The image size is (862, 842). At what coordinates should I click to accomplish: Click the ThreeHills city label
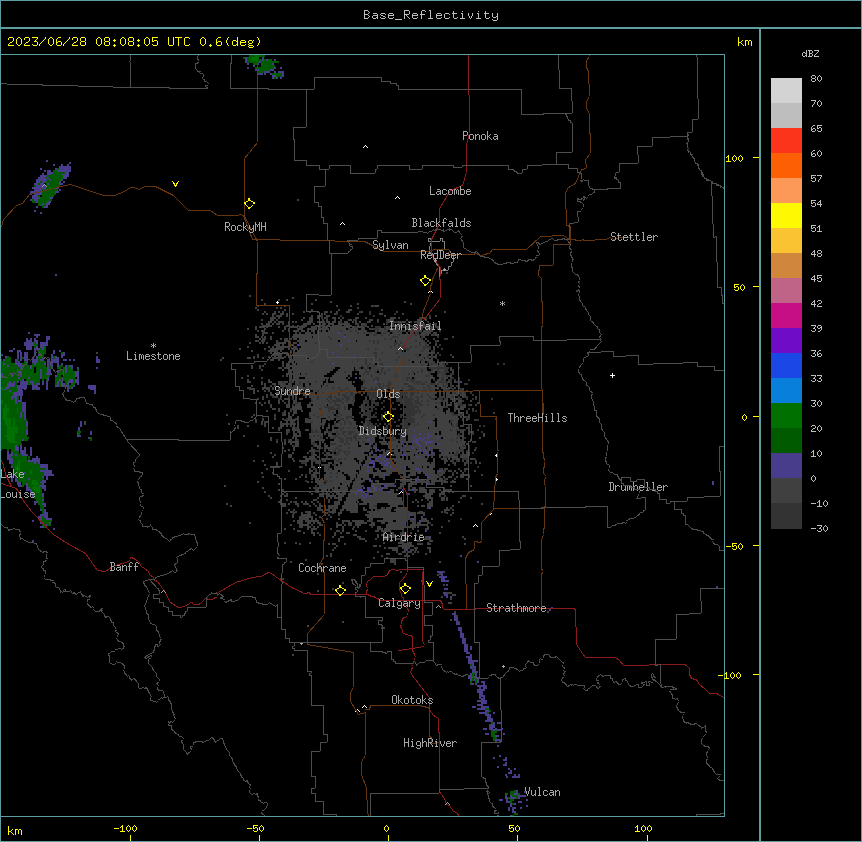[x=537, y=418]
